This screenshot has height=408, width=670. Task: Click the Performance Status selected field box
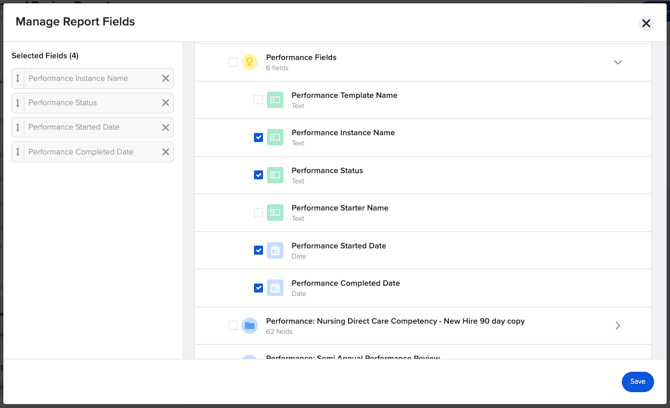pos(90,103)
